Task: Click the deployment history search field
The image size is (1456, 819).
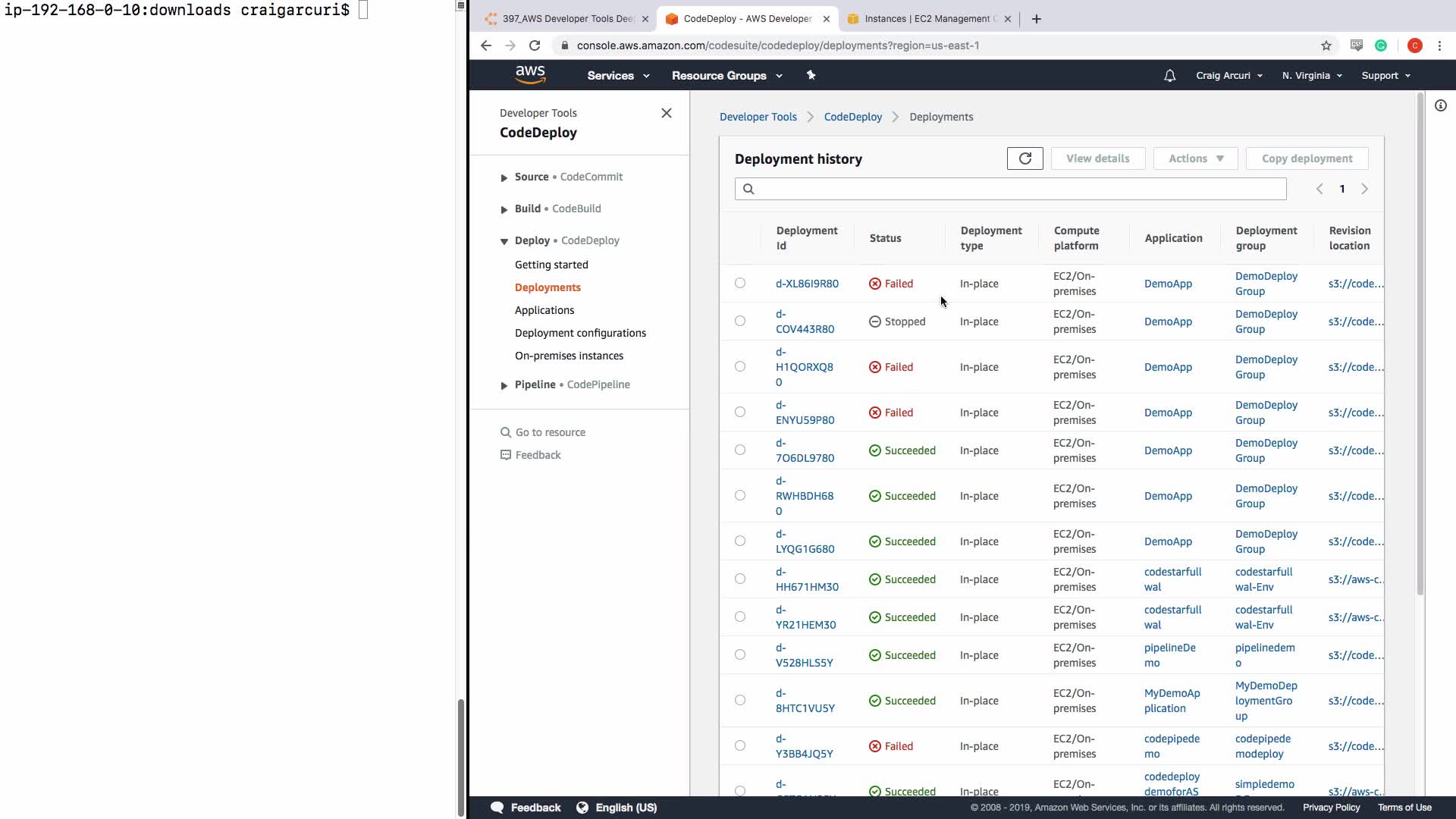Action: click(1016, 189)
